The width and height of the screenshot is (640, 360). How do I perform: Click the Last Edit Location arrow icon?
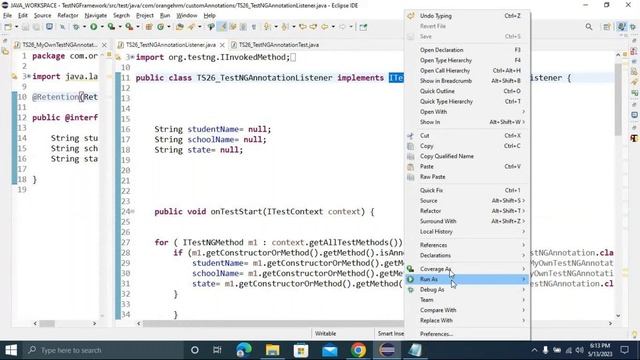pos(302,27)
